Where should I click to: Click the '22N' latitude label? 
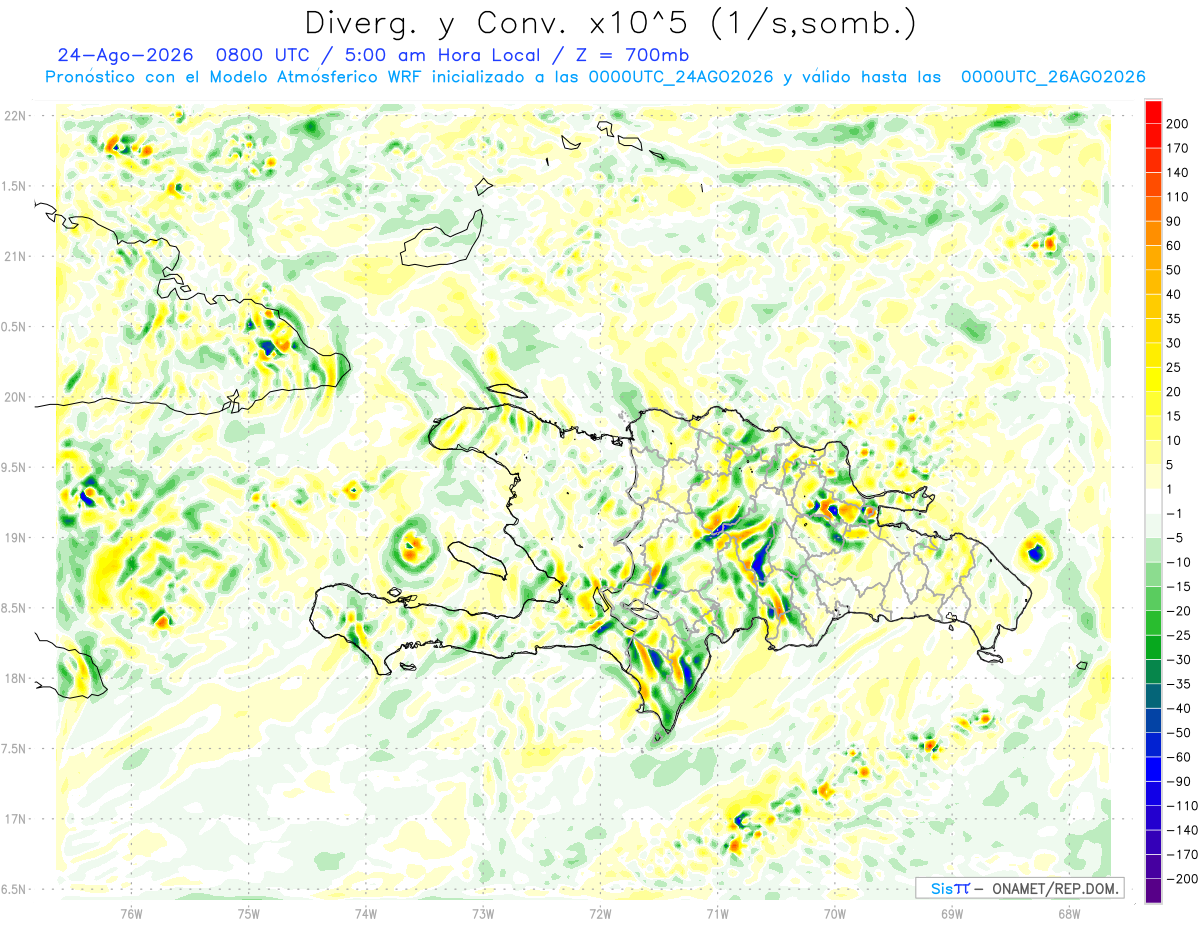[14, 116]
